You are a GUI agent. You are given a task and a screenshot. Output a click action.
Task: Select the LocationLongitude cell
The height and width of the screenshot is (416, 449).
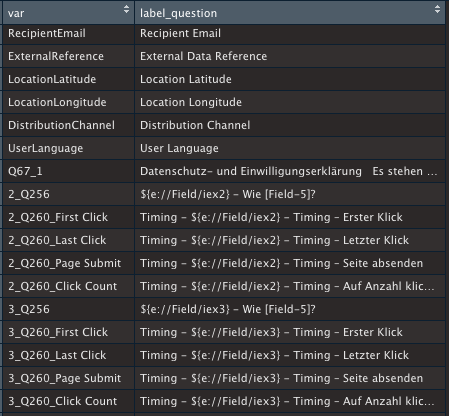click(x=69, y=102)
